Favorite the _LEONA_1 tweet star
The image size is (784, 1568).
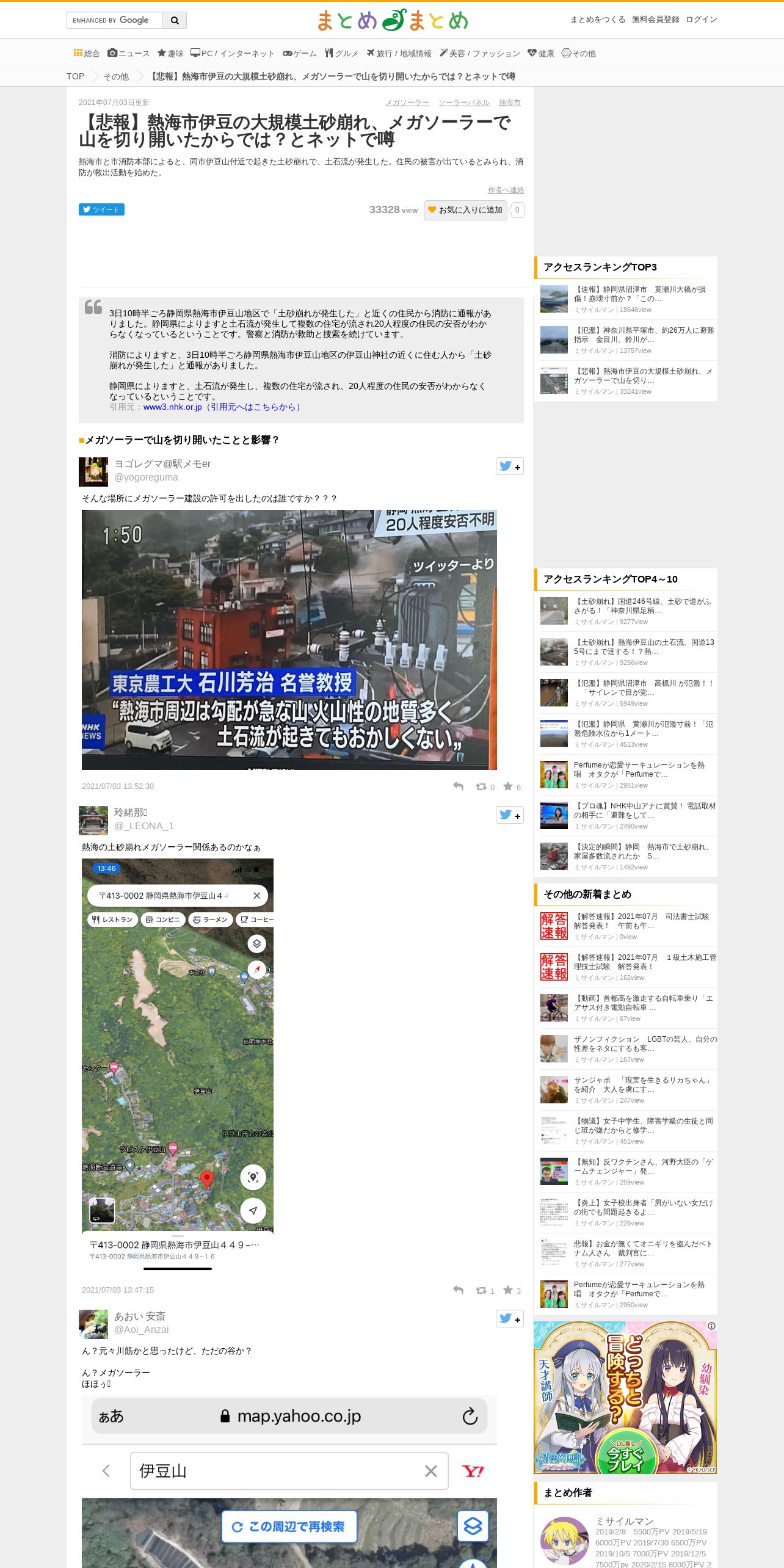508,1290
